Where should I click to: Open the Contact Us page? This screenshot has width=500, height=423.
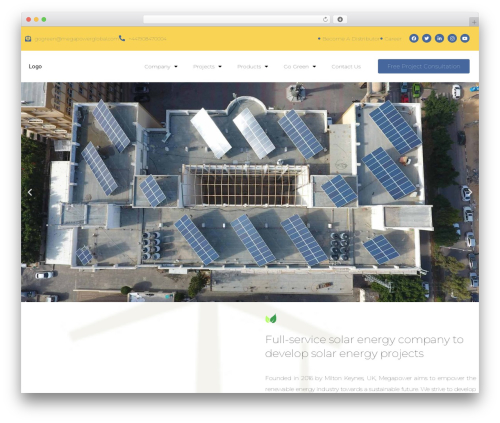[x=346, y=67]
